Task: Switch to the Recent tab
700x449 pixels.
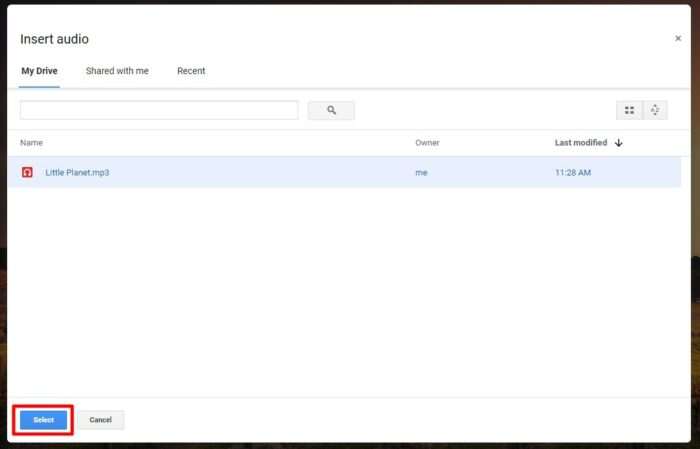Action: (x=191, y=71)
